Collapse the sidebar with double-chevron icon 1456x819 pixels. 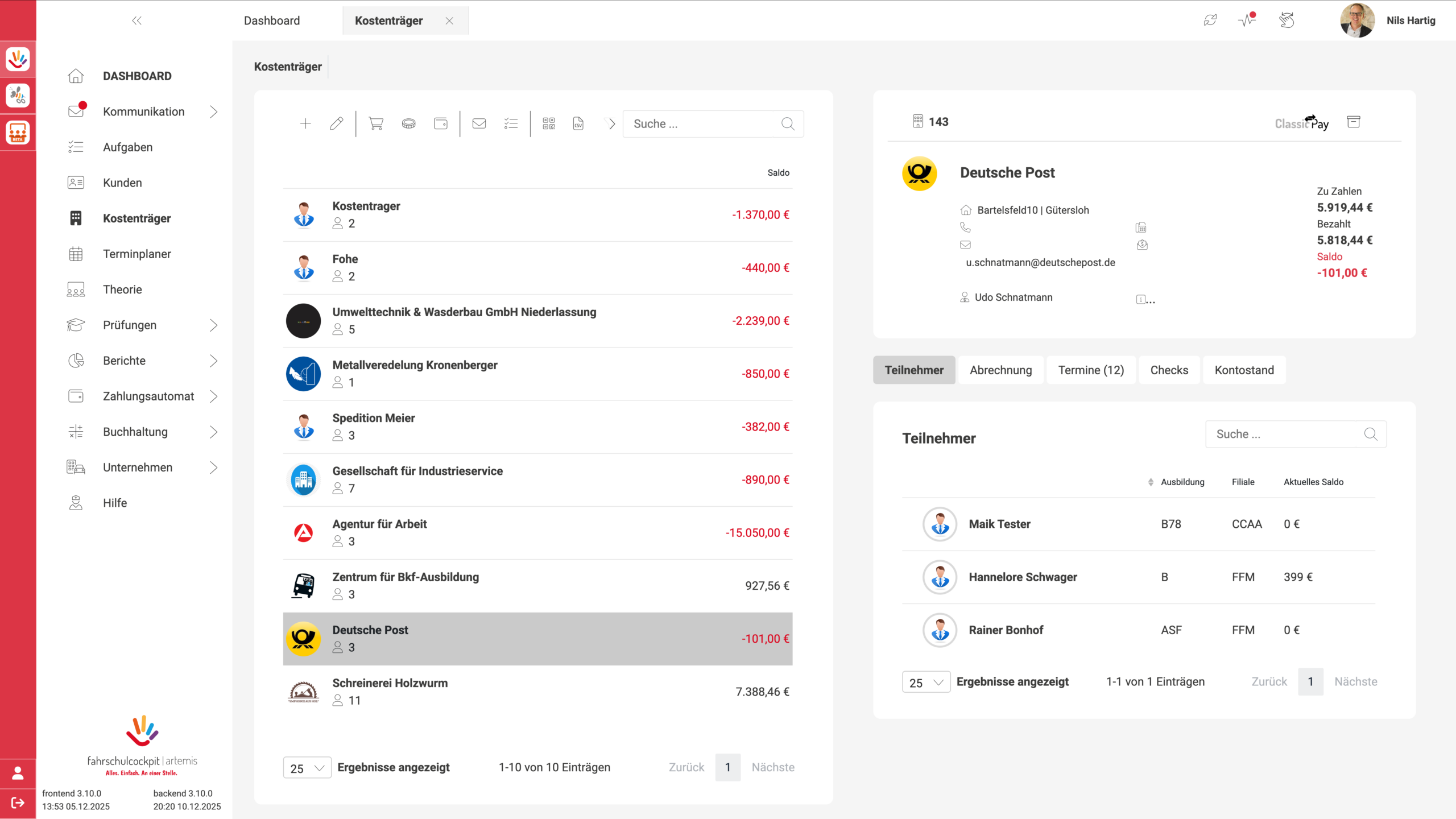(136, 21)
